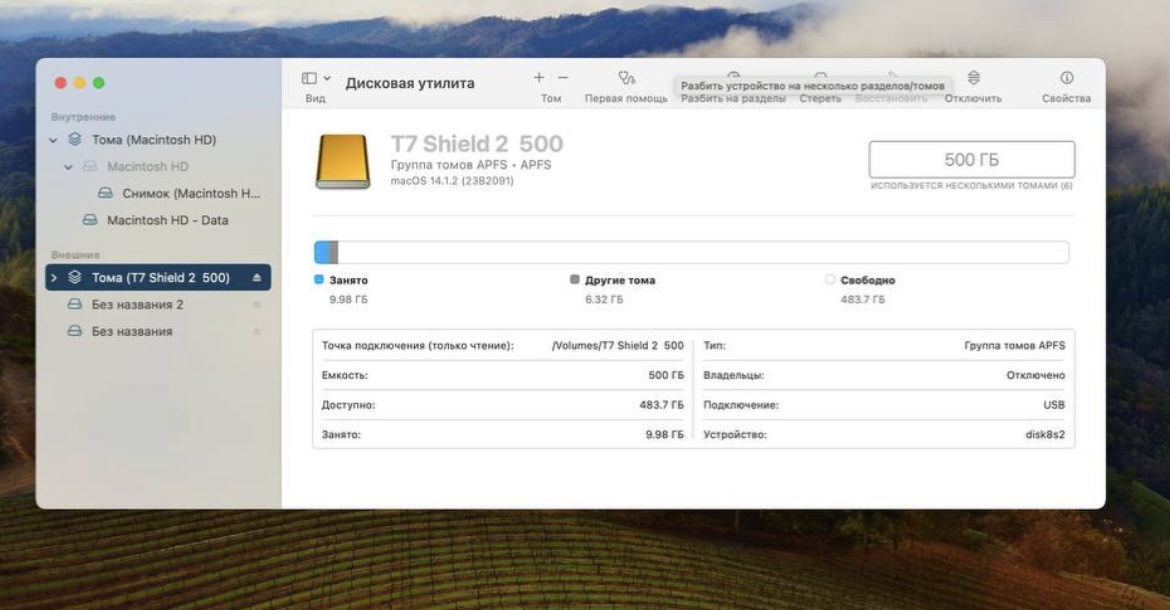Click the white Свободно legend swatch
Screen dimensions: 1170x610
click(x=830, y=280)
